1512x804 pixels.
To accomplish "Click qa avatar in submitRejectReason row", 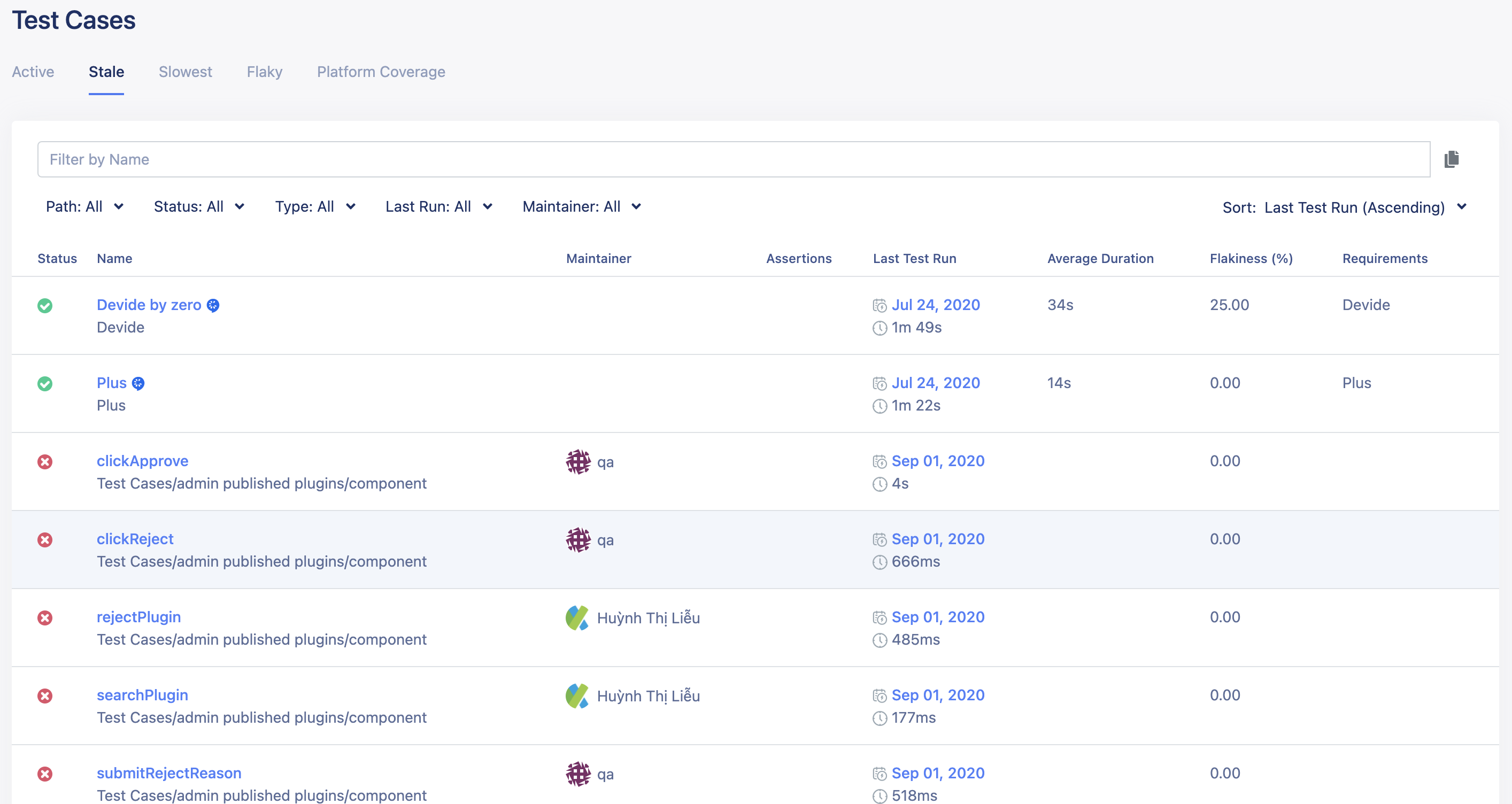I will coord(578,774).
